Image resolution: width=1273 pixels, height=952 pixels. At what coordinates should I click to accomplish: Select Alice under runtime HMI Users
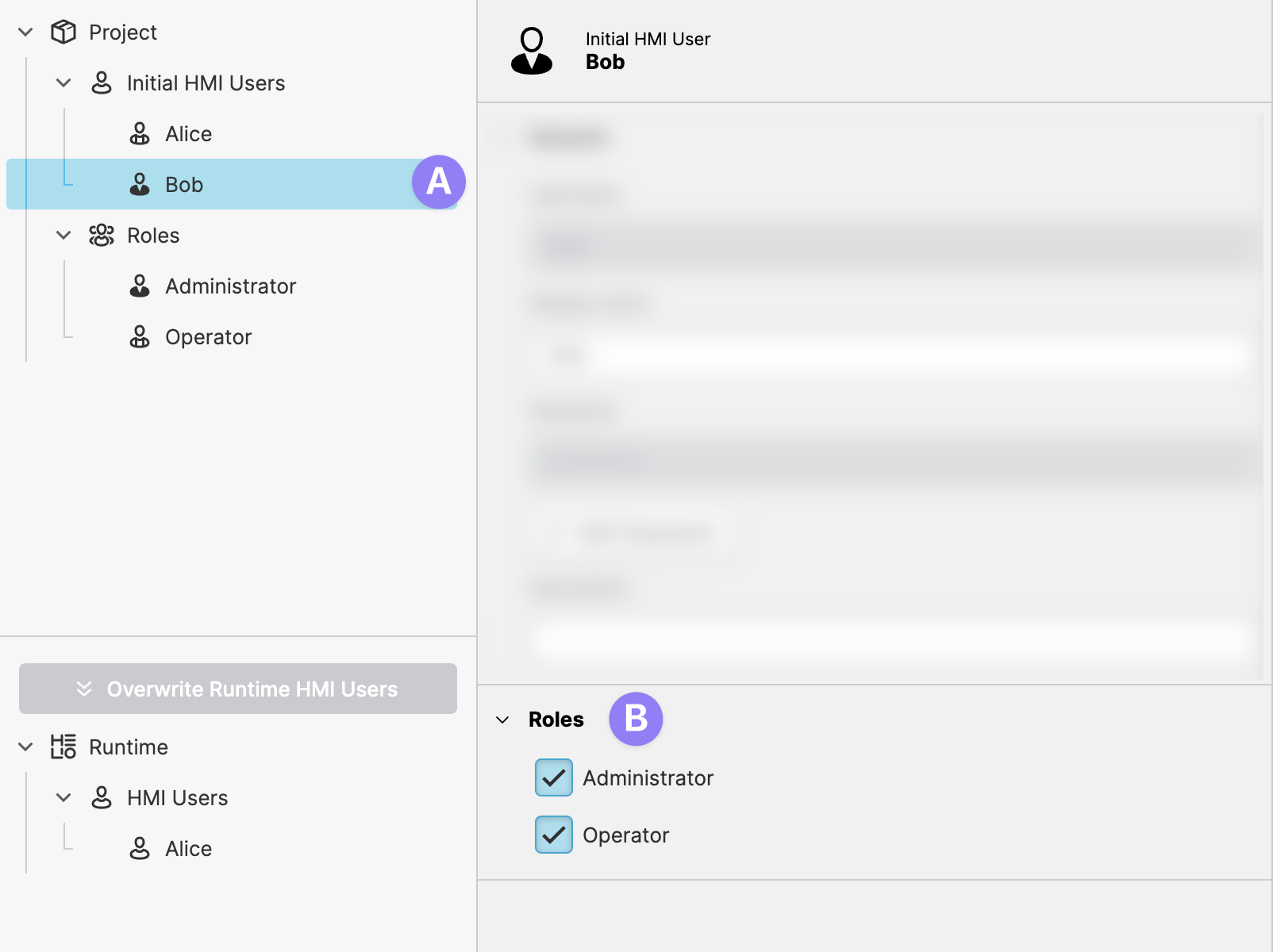188,849
